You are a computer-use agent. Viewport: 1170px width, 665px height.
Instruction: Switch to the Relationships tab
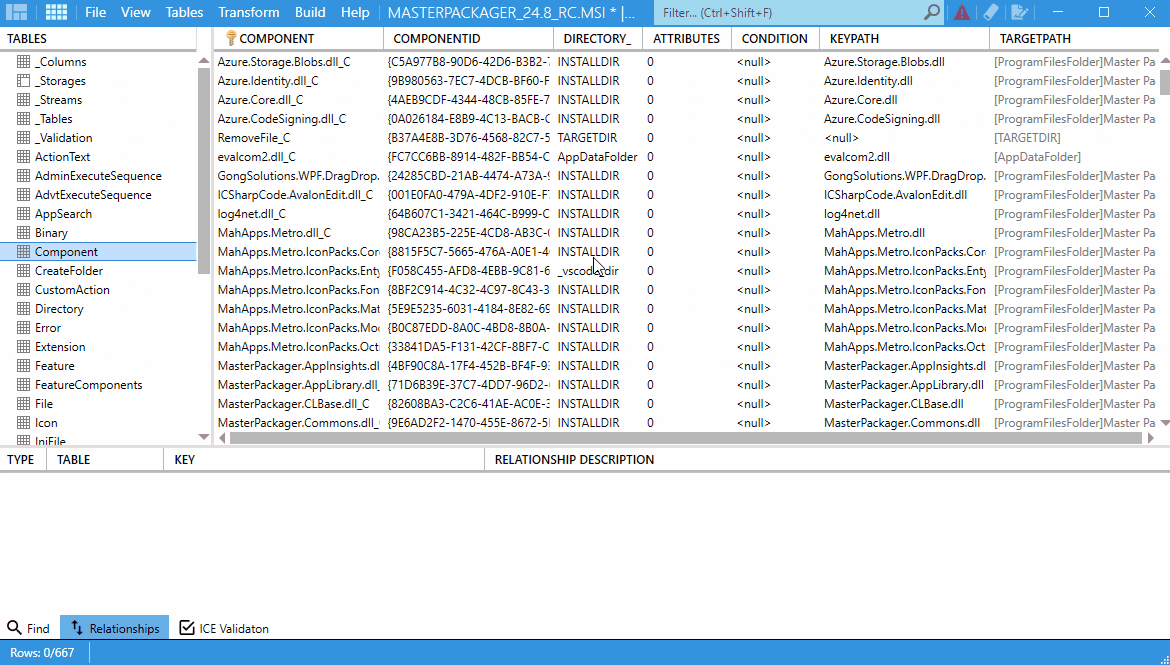115,628
